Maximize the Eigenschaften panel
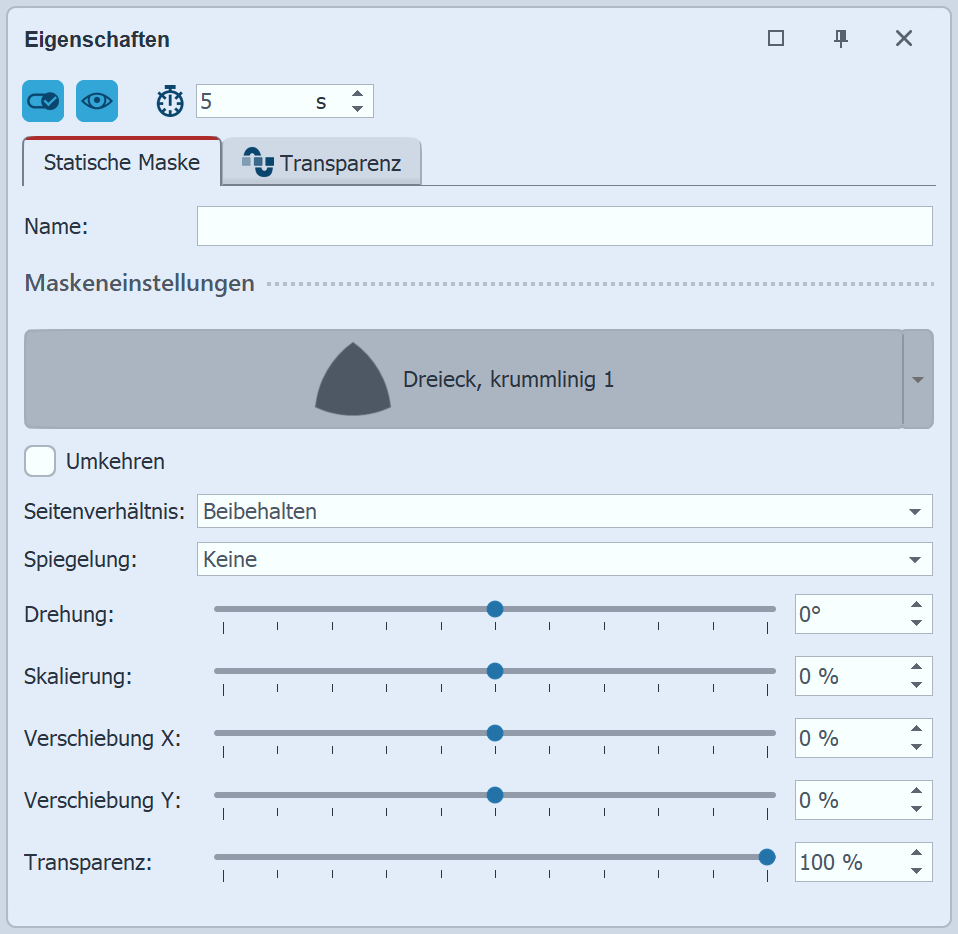The image size is (958, 934). [x=776, y=39]
